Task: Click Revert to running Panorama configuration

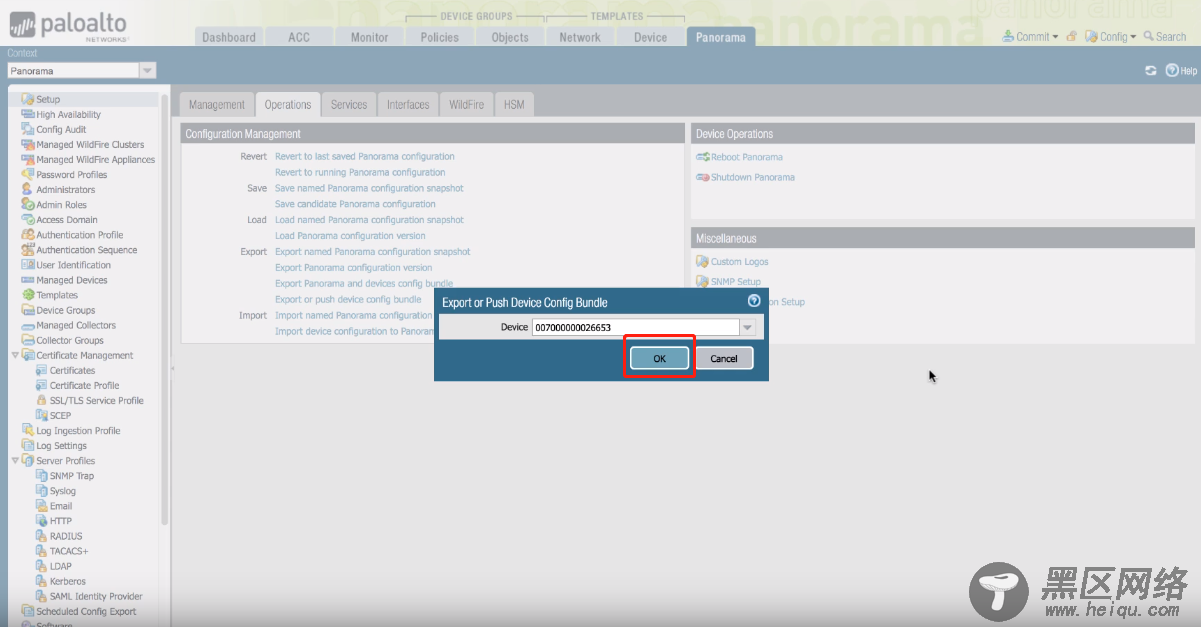Action: tap(360, 172)
